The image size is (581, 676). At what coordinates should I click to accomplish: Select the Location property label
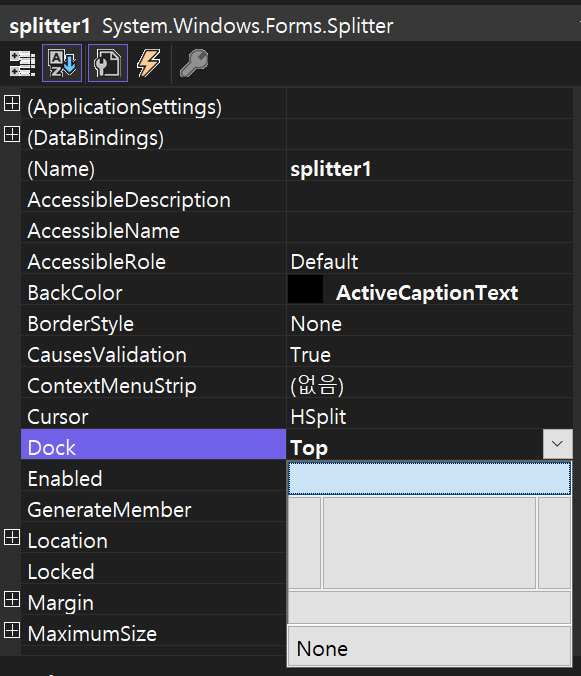153,538
